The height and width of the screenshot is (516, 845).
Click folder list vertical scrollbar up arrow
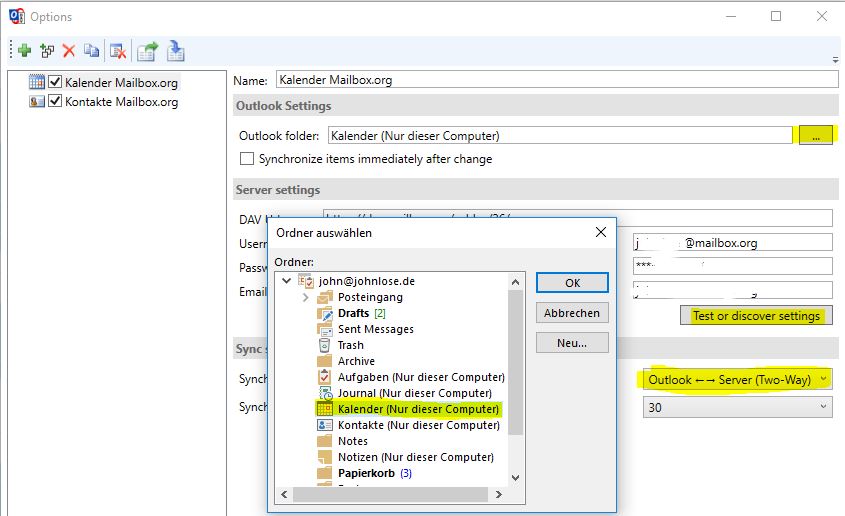tap(515, 282)
